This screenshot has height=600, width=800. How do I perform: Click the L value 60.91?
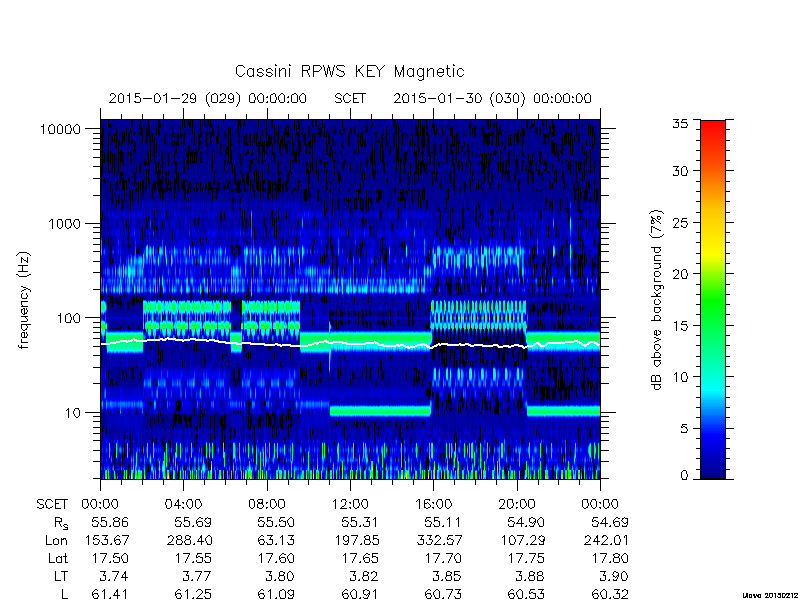click(360, 594)
